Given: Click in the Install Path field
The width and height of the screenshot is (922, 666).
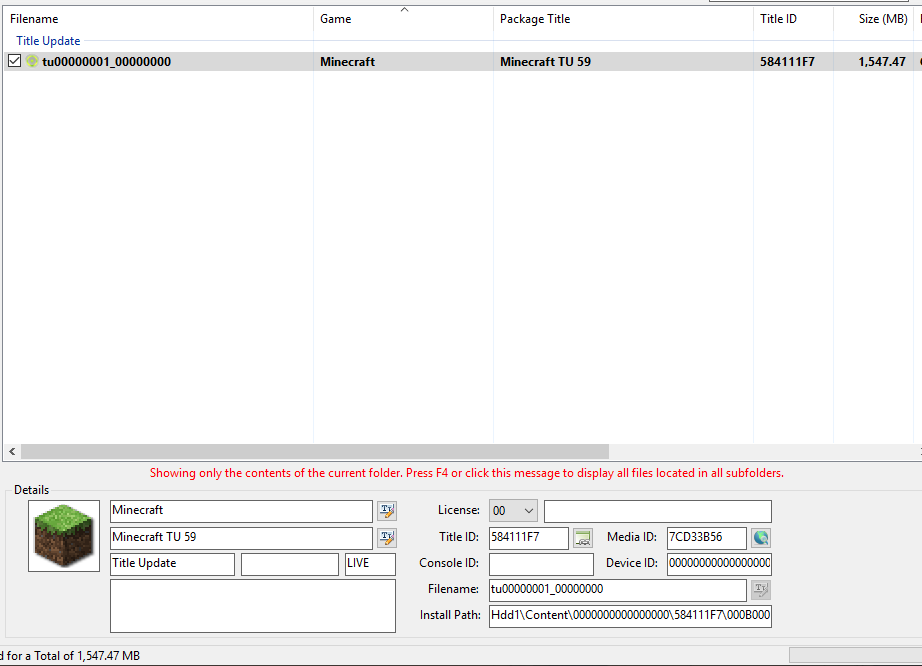Looking at the screenshot, I should pos(630,616).
